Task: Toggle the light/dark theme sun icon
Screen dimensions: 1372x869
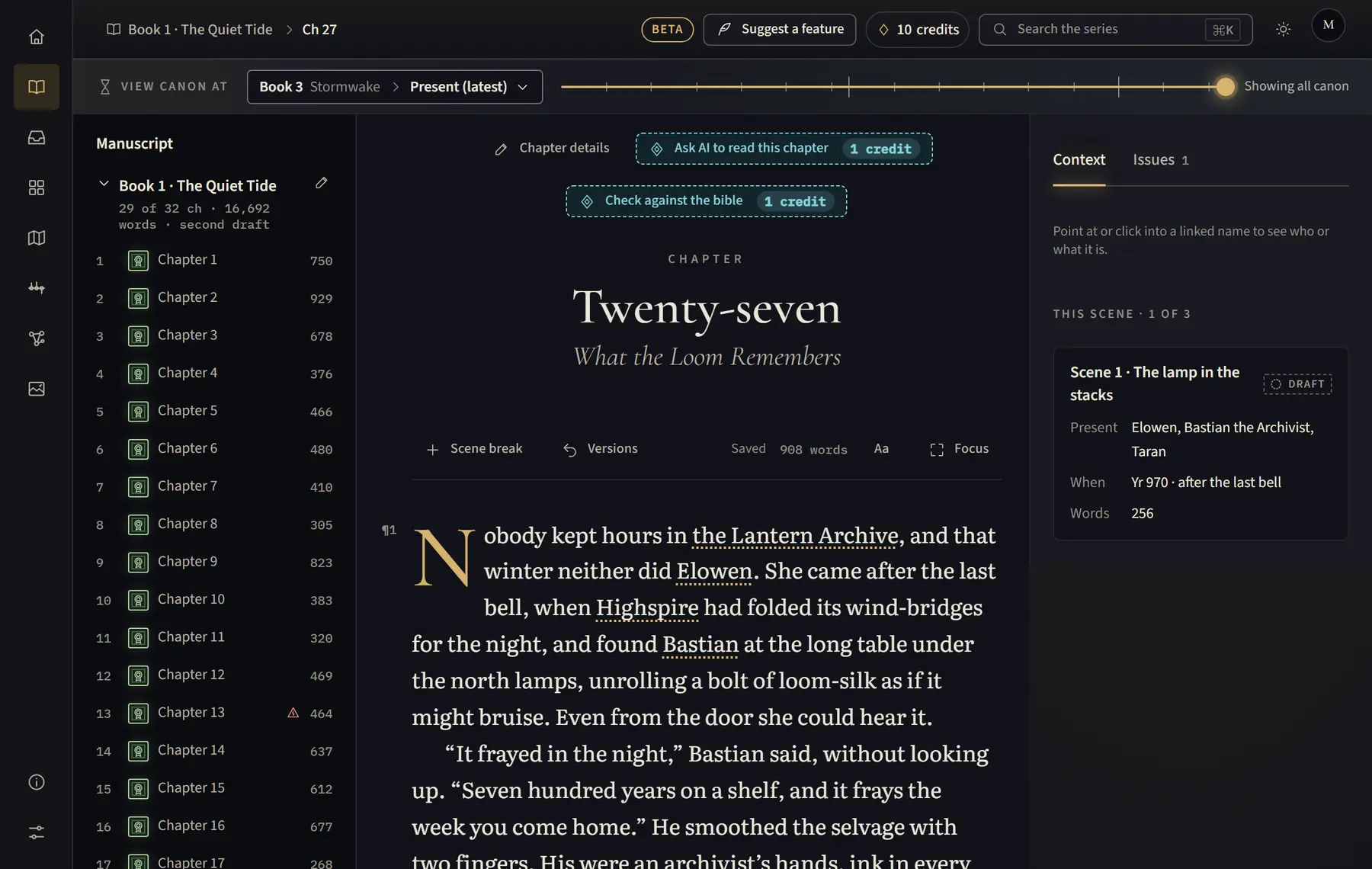Action: click(x=1283, y=29)
